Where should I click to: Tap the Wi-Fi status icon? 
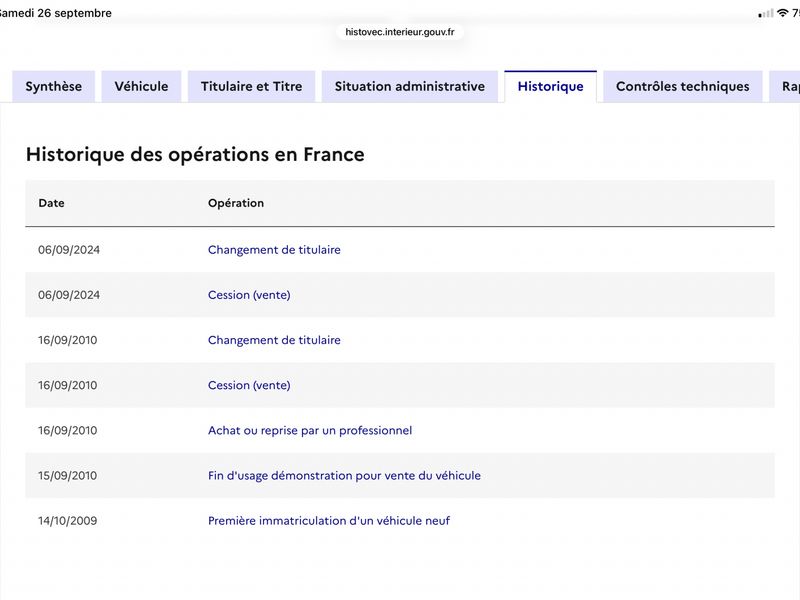782,13
